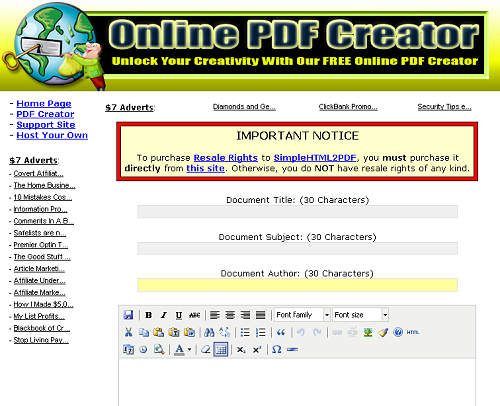Image resolution: width=500 pixels, height=406 pixels.
Task: Click the Undo arrow icon
Action: pyautogui.click(x=301, y=332)
